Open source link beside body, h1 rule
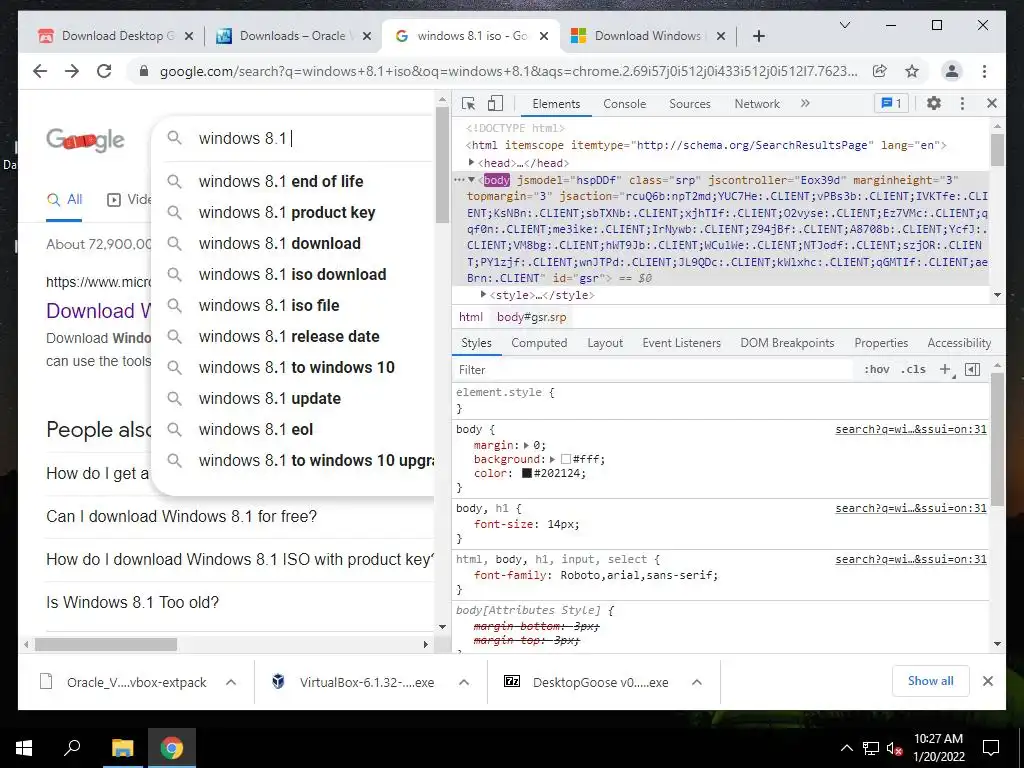 (x=911, y=508)
